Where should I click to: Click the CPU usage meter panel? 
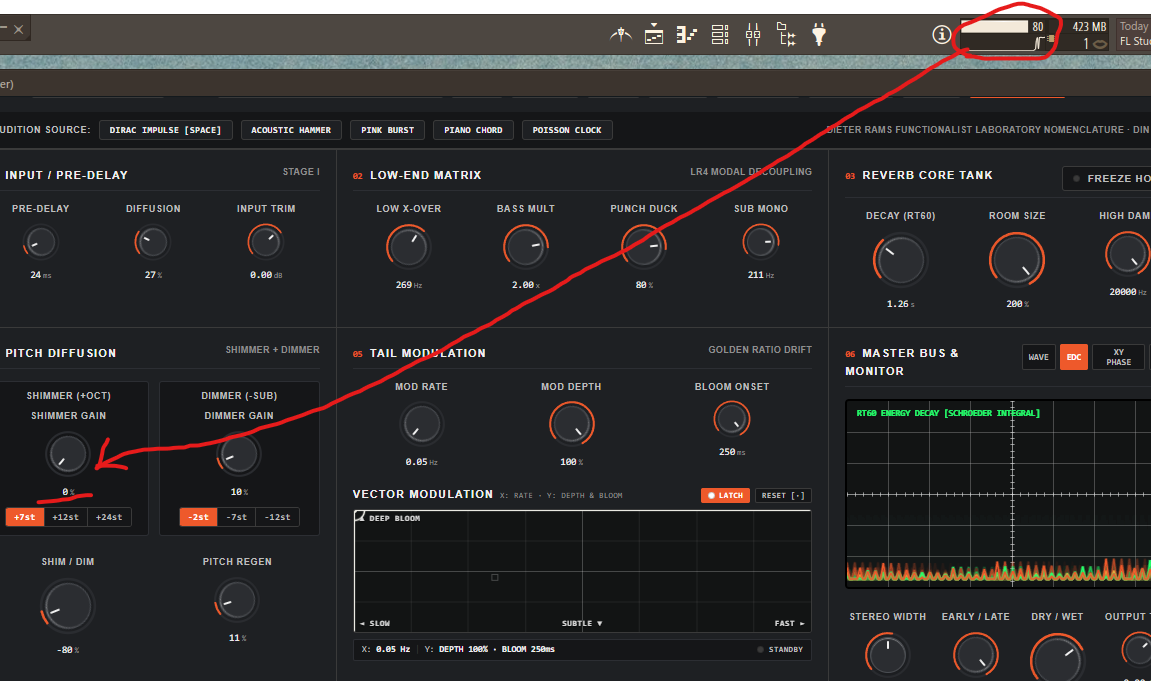click(x=1009, y=35)
